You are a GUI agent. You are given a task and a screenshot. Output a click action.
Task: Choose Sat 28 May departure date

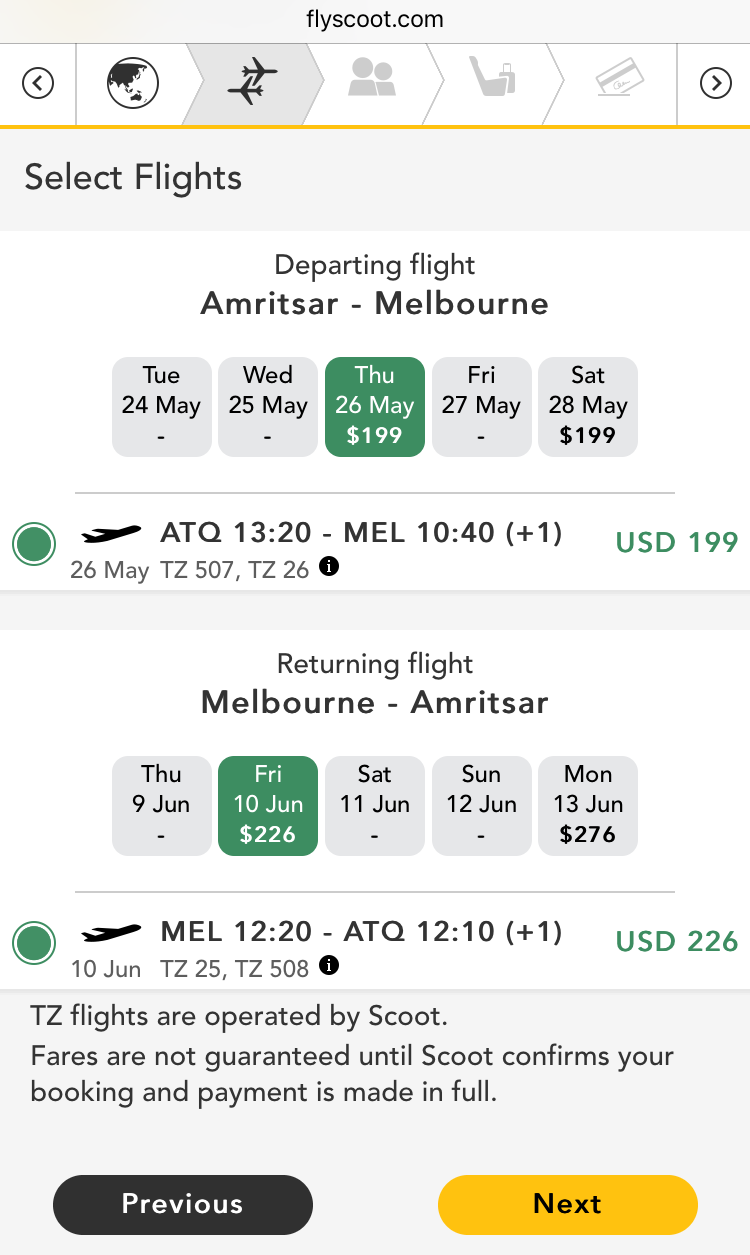point(588,406)
